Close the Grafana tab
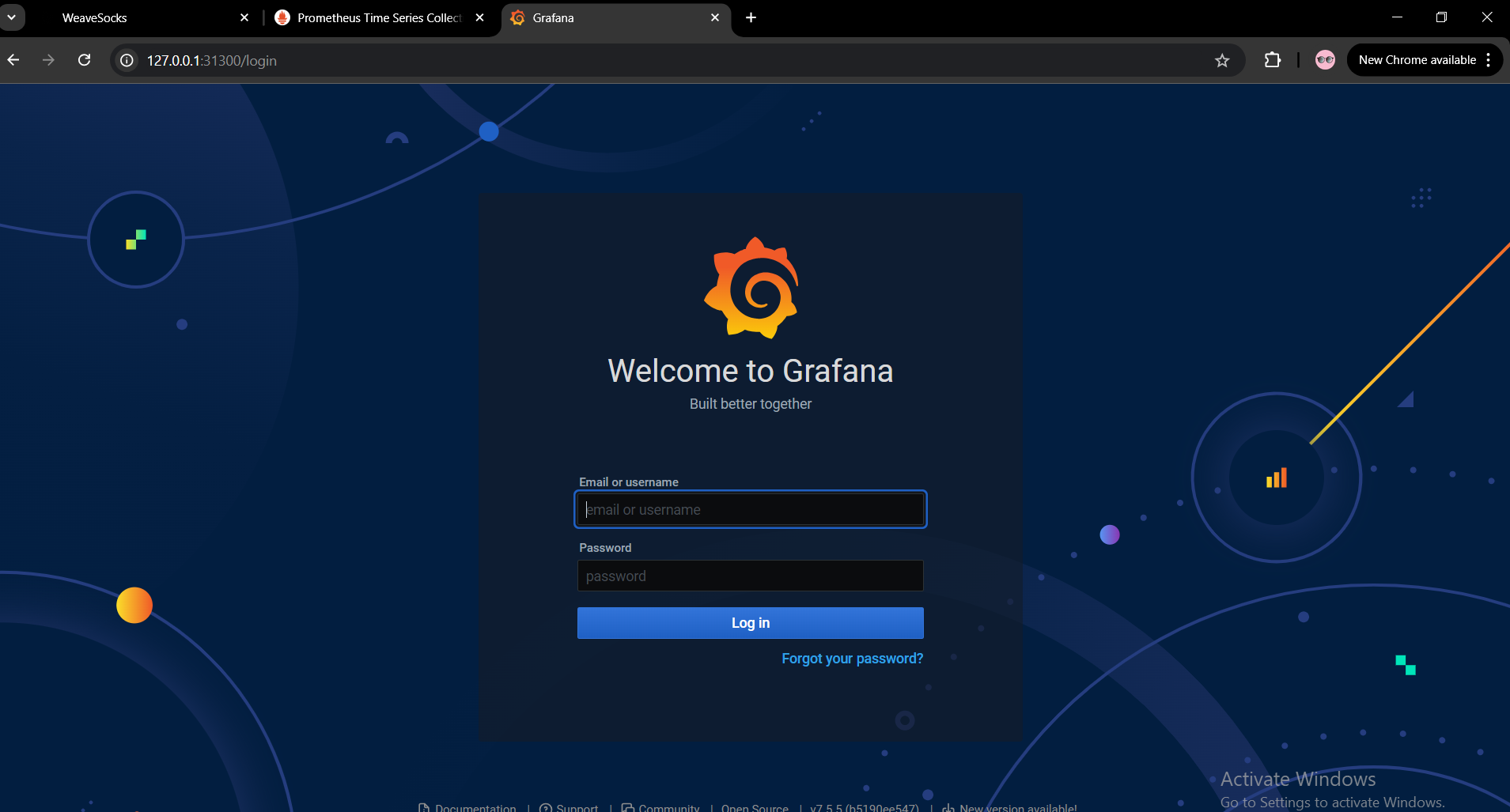1510x812 pixels. [x=715, y=17]
